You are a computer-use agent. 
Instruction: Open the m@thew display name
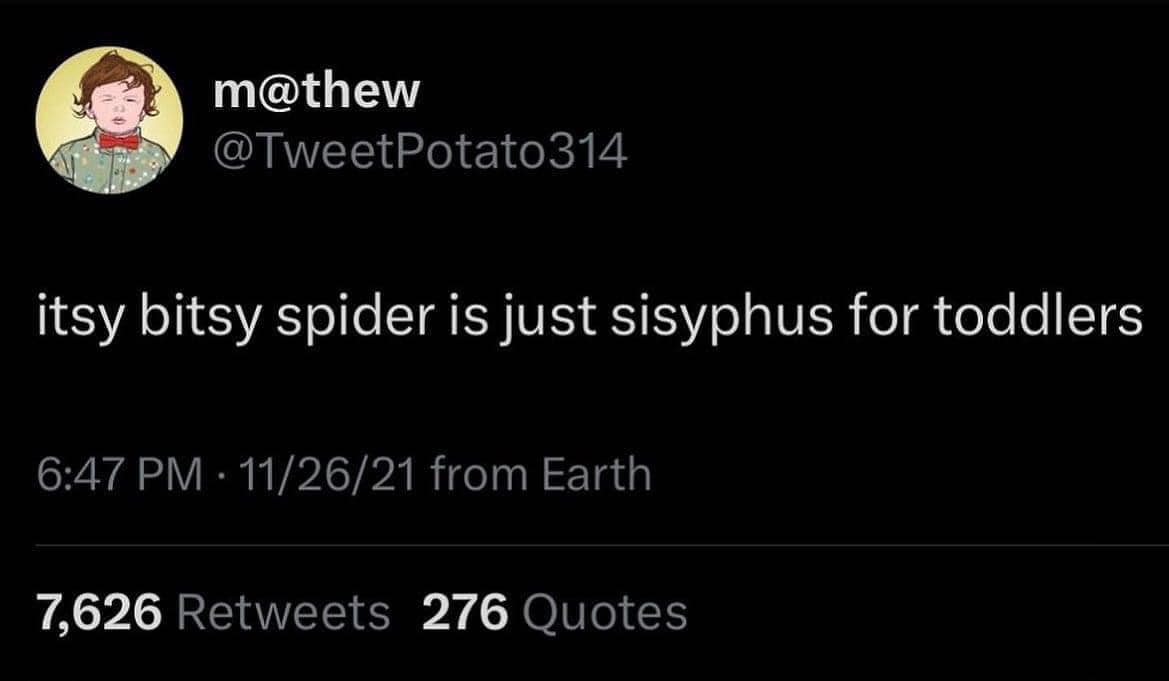click(x=316, y=92)
